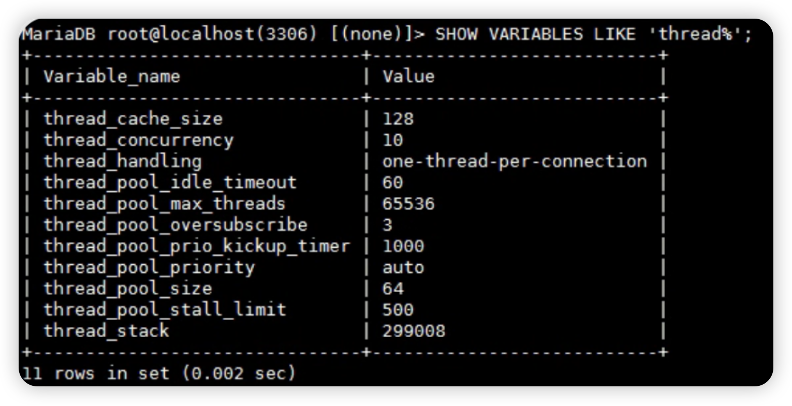Select the thread_handling variable name
The width and height of the screenshot is (792, 406).
[122, 161]
